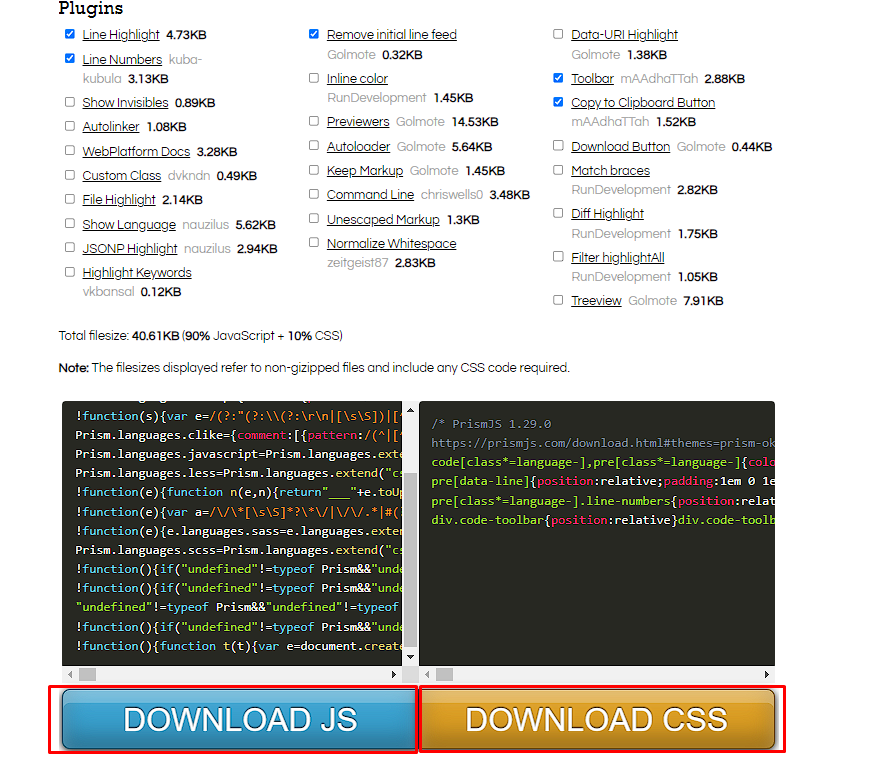
Task: Enable the Normalize Whitespace checkbox
Action: pyautogui.click(x=314, y=242)
